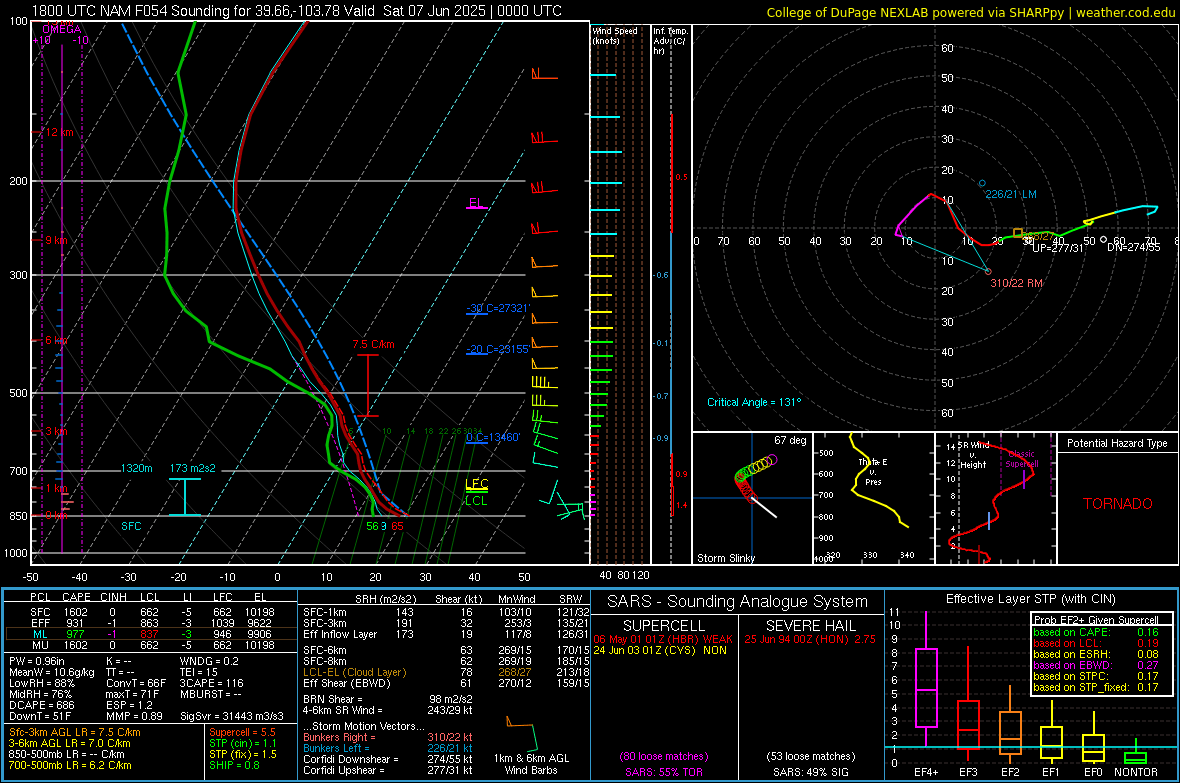Screen dimensions: 1180x783
Task: Click the STP (cin) = 1.1 value
Action: [243, 743]
